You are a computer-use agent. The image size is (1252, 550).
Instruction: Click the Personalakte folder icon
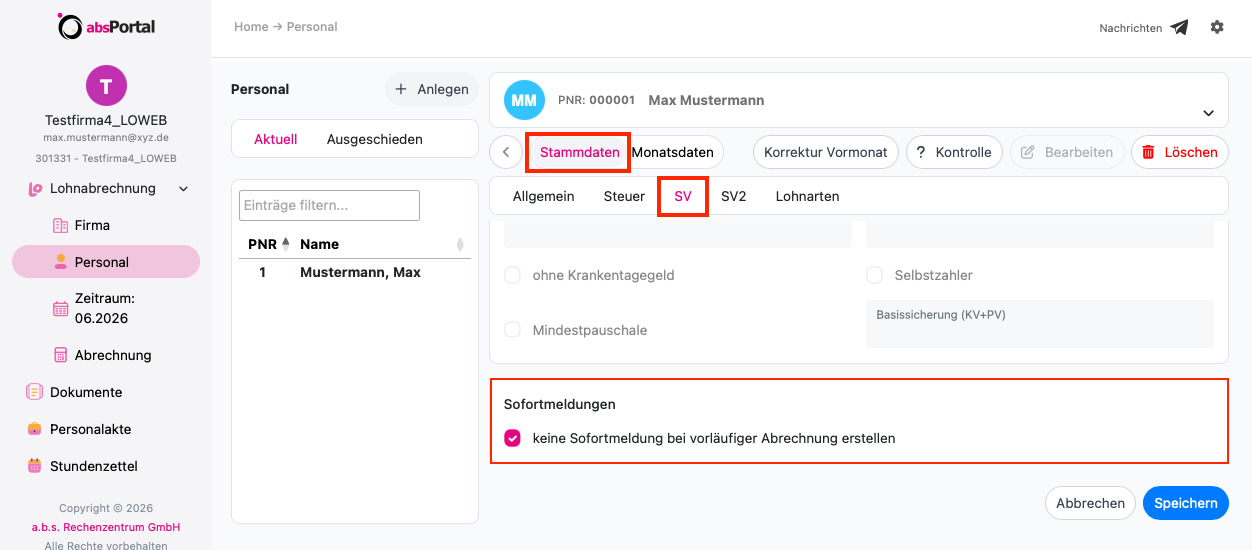point(35,429)
